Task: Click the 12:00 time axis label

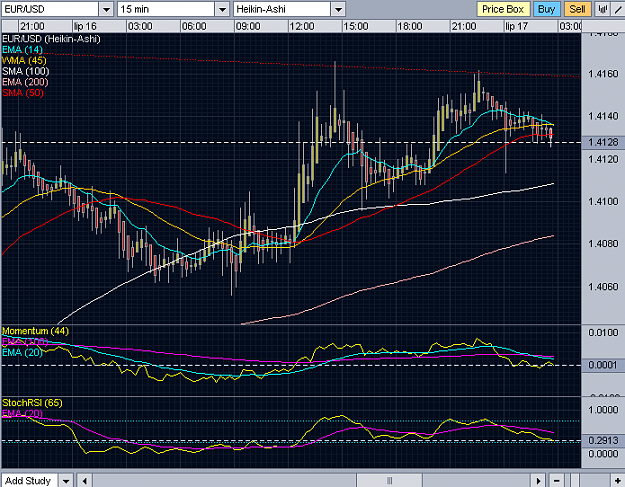Action: 302,26
